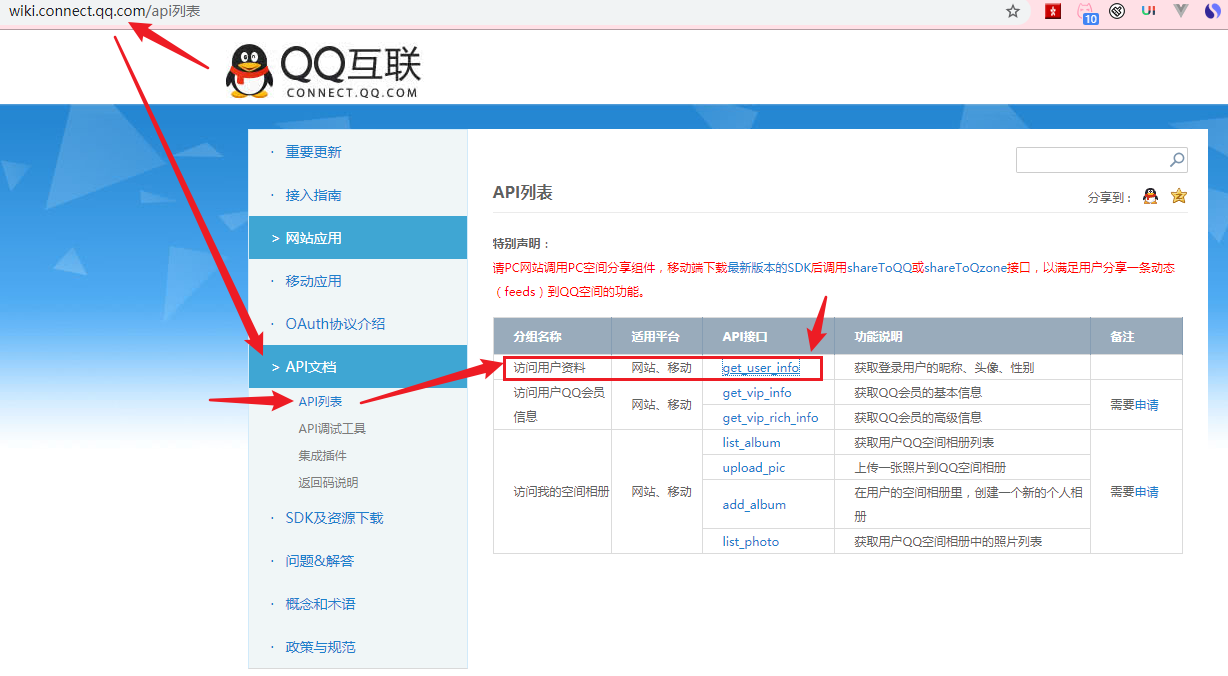This screenshot has width=1228, height=676.
Task: Click inside the site search box
Action: pyautogui.click(x=1090, y=159)
